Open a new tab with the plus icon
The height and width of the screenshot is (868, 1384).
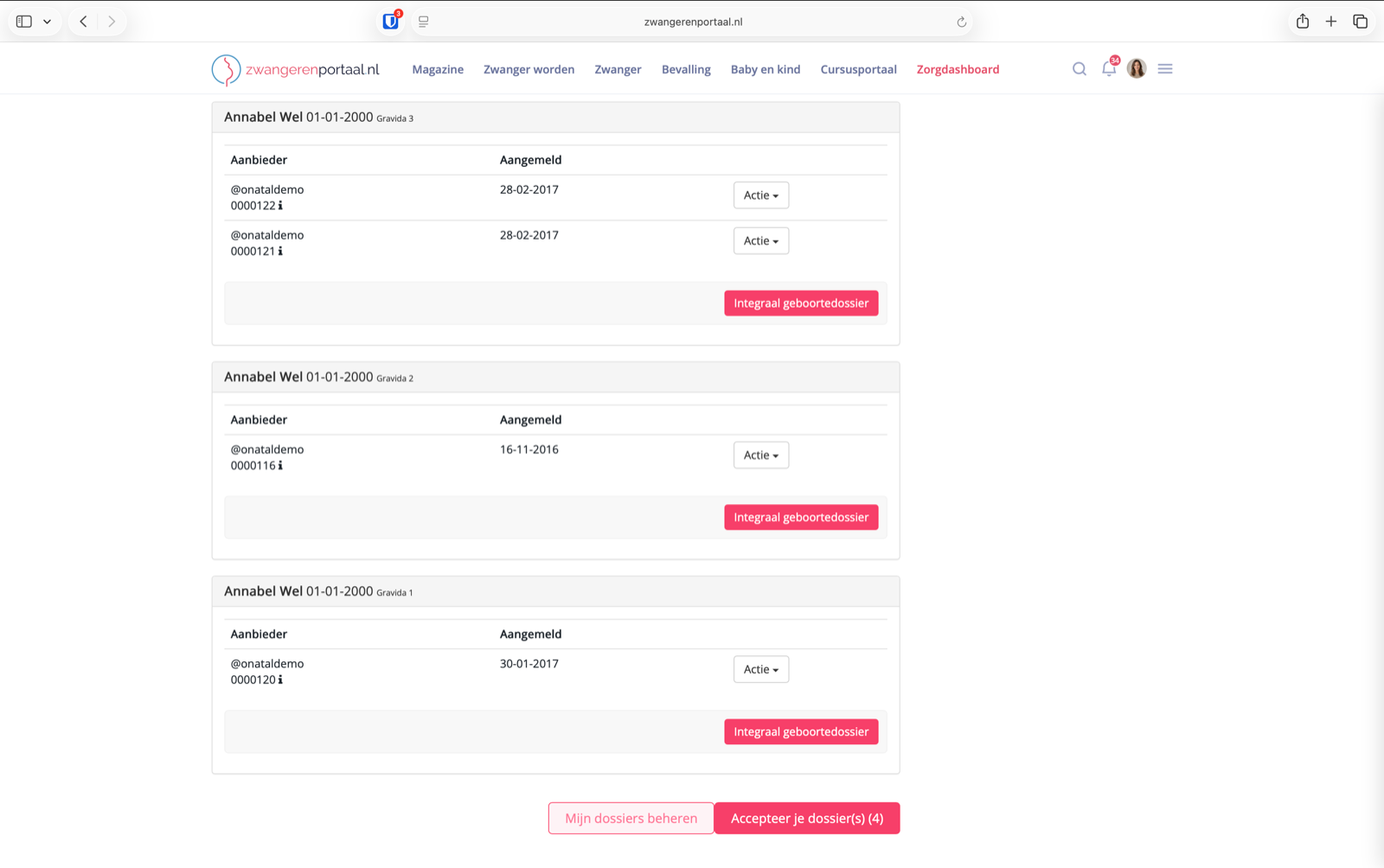pyautogui.click(x=1331, y=22)
